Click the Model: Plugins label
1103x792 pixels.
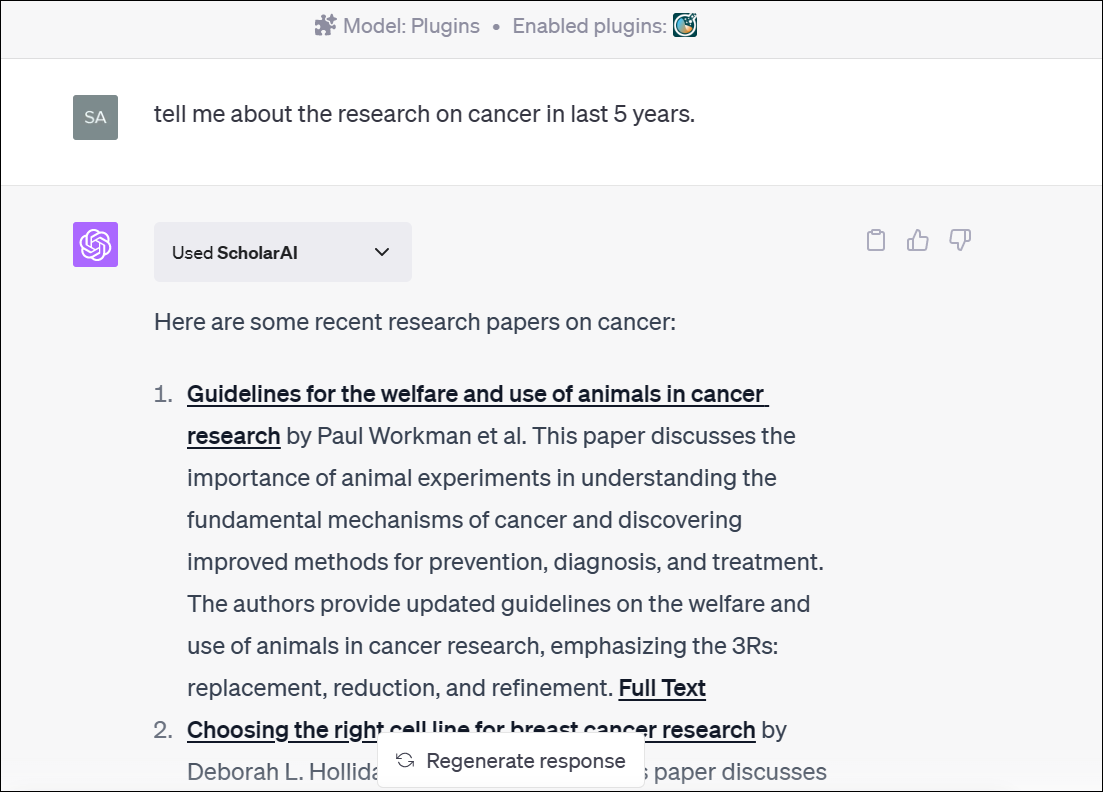[x=412, y=26]
